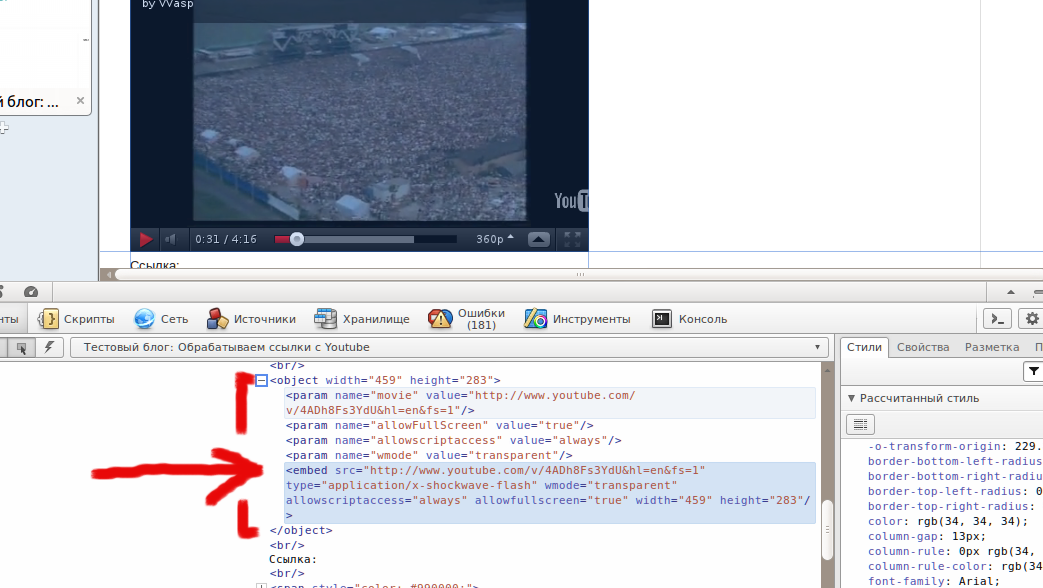Click the 0:31 / 4:16 time display
This screenshot has height=588, width=1043.
226,239
